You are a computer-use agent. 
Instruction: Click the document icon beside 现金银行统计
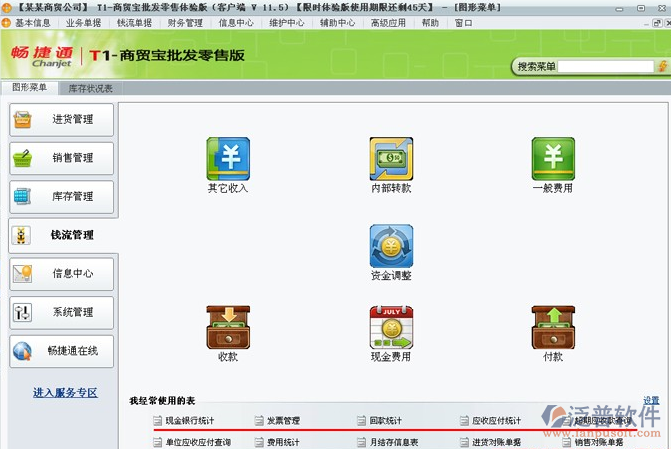[157, 421]
